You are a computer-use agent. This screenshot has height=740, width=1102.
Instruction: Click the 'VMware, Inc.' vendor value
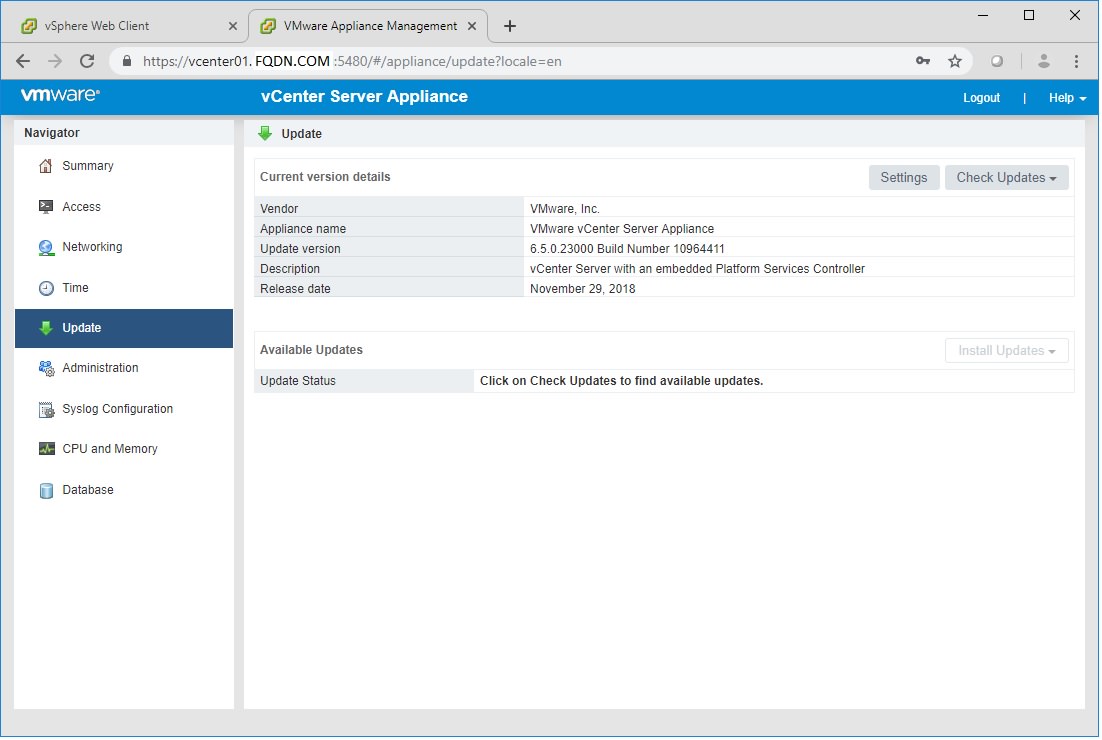565,209
